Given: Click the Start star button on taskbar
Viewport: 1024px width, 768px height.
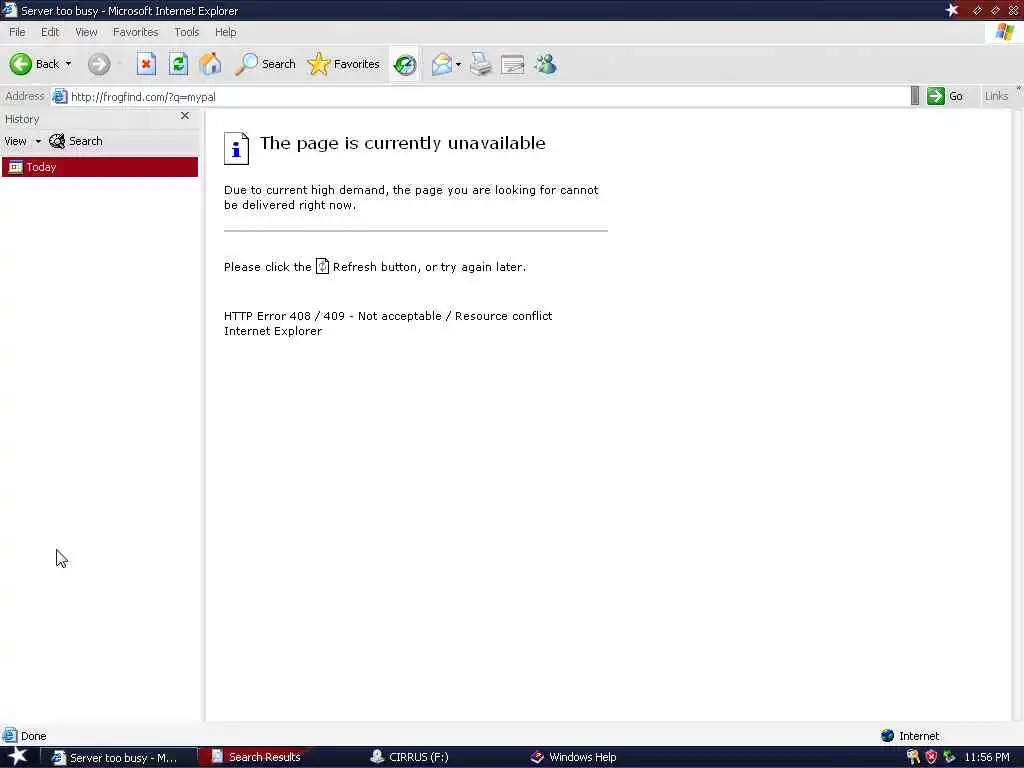Looking at the screenshot, I should click(18, 756).
